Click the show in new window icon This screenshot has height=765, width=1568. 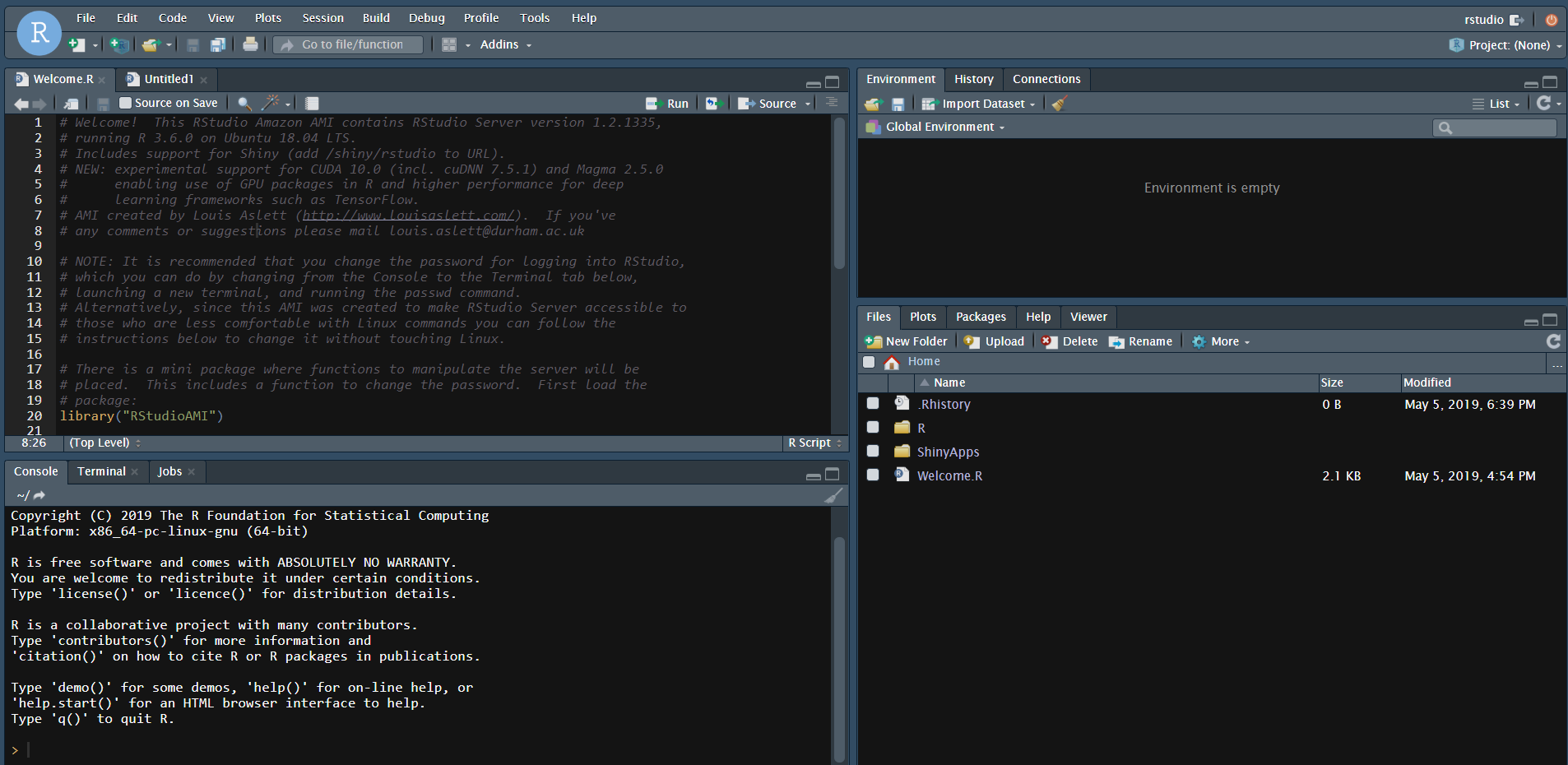[72, 104]
